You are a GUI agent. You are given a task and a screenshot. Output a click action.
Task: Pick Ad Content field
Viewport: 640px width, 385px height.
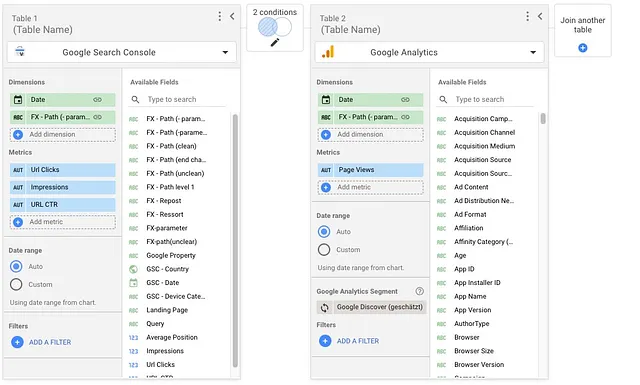(x=471, y=187)
